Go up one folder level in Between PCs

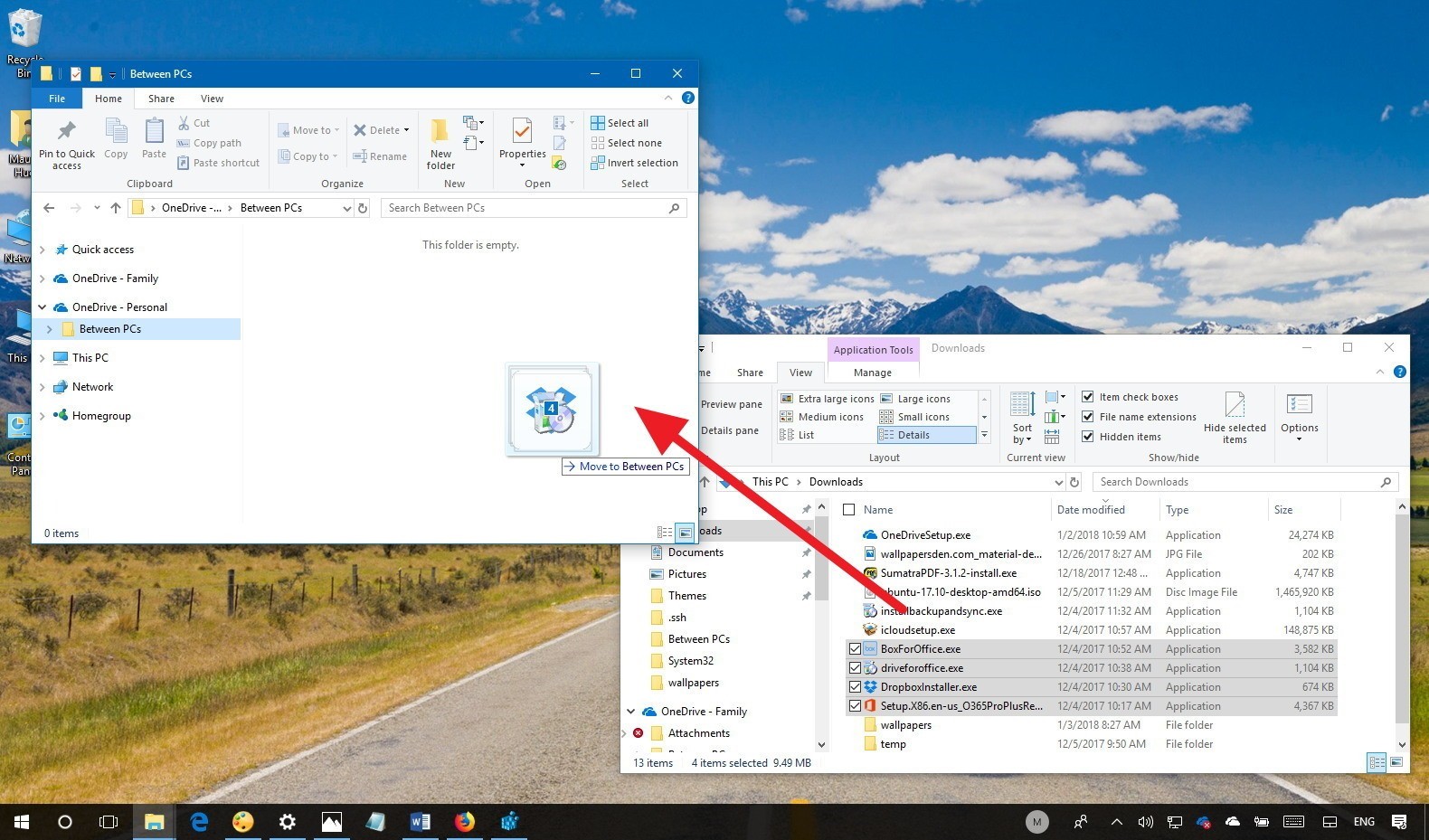point(116,208)
